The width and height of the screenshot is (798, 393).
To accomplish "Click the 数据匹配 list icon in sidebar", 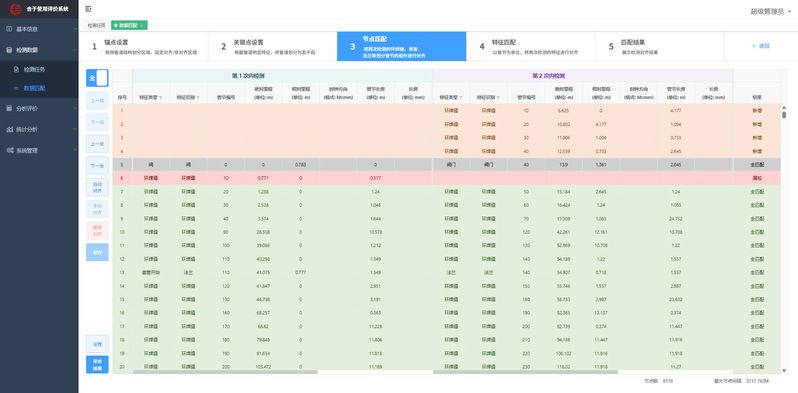I will point(16,89).
